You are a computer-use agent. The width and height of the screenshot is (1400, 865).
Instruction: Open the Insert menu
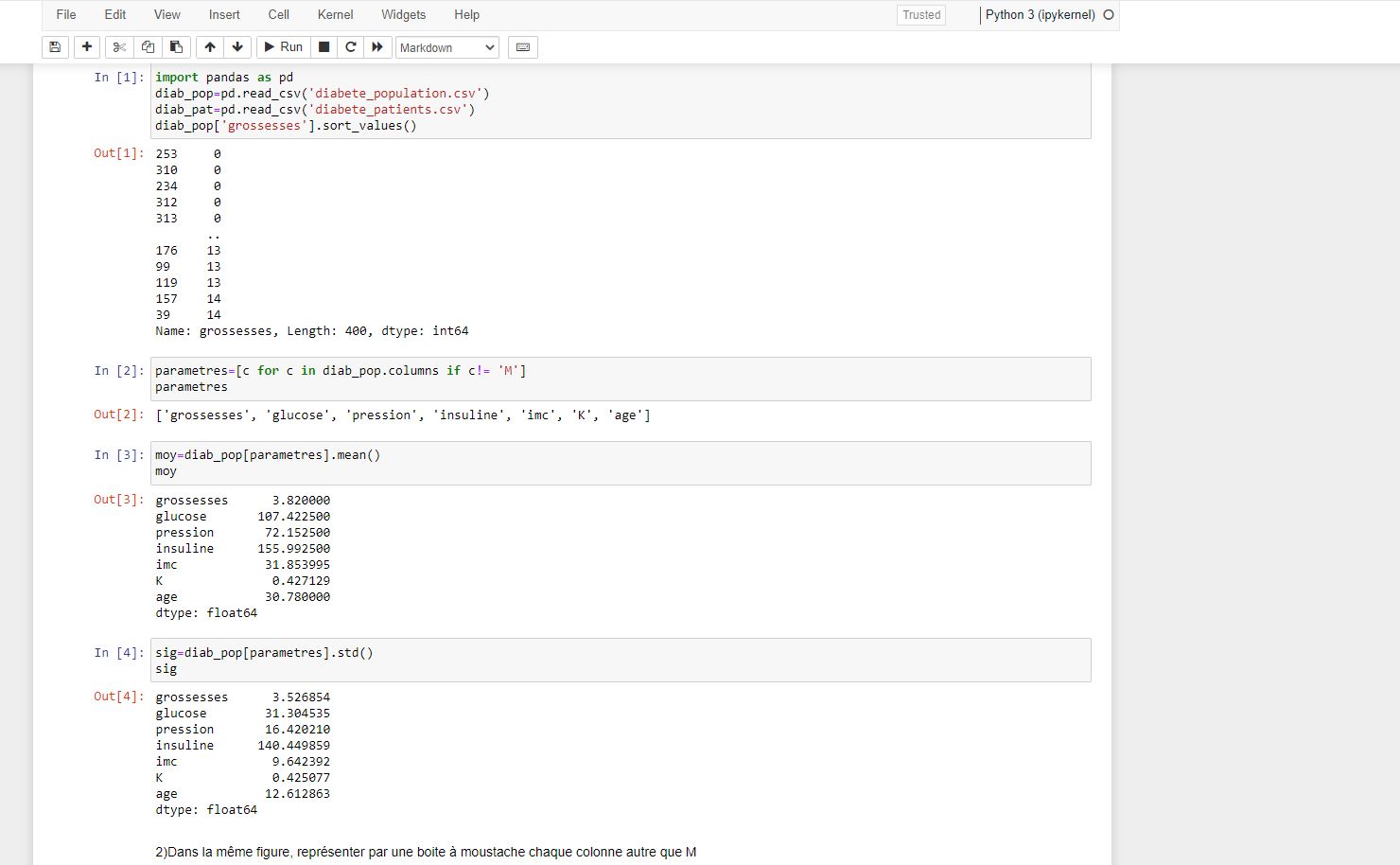(x=224, y=15)
